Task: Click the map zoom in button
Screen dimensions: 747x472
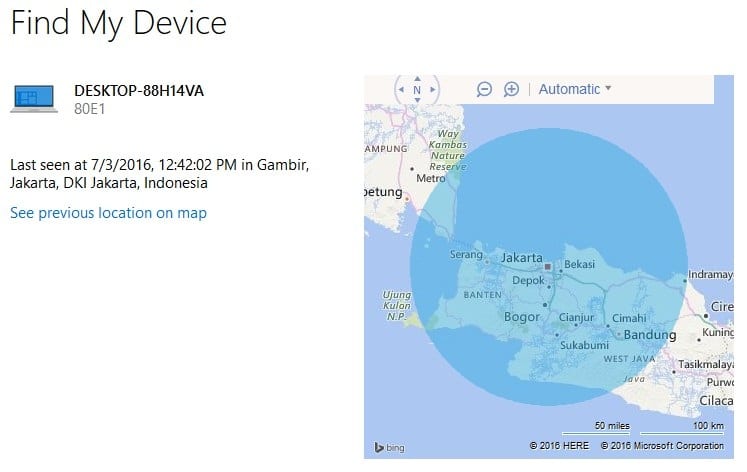Action: (511, 89)
